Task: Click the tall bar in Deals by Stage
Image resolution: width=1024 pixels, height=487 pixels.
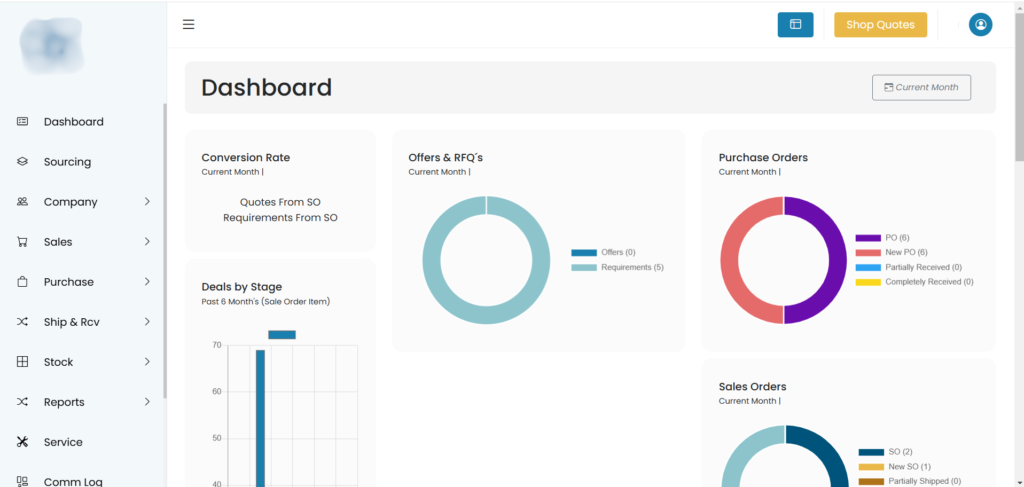Action: click(x=260, y=418)
